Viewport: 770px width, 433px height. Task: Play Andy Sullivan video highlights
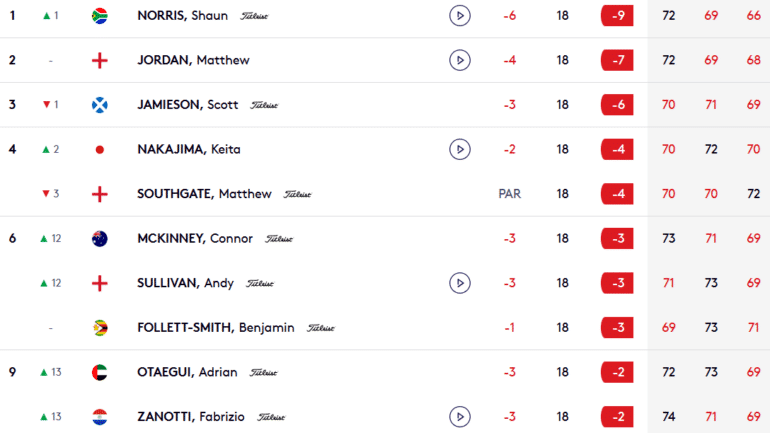click(460, 283)
